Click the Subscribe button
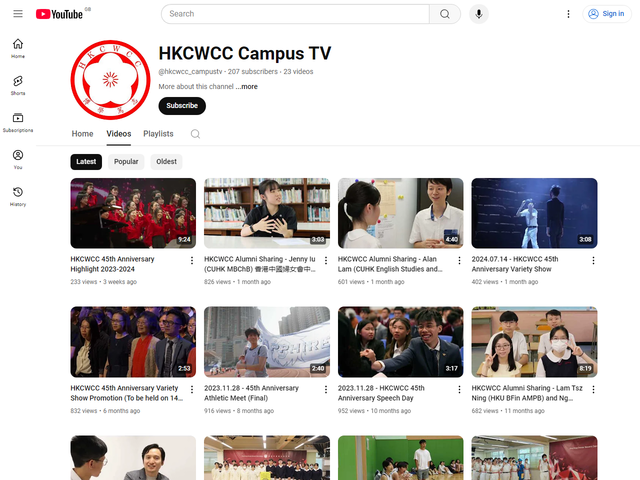 point(182,106)
